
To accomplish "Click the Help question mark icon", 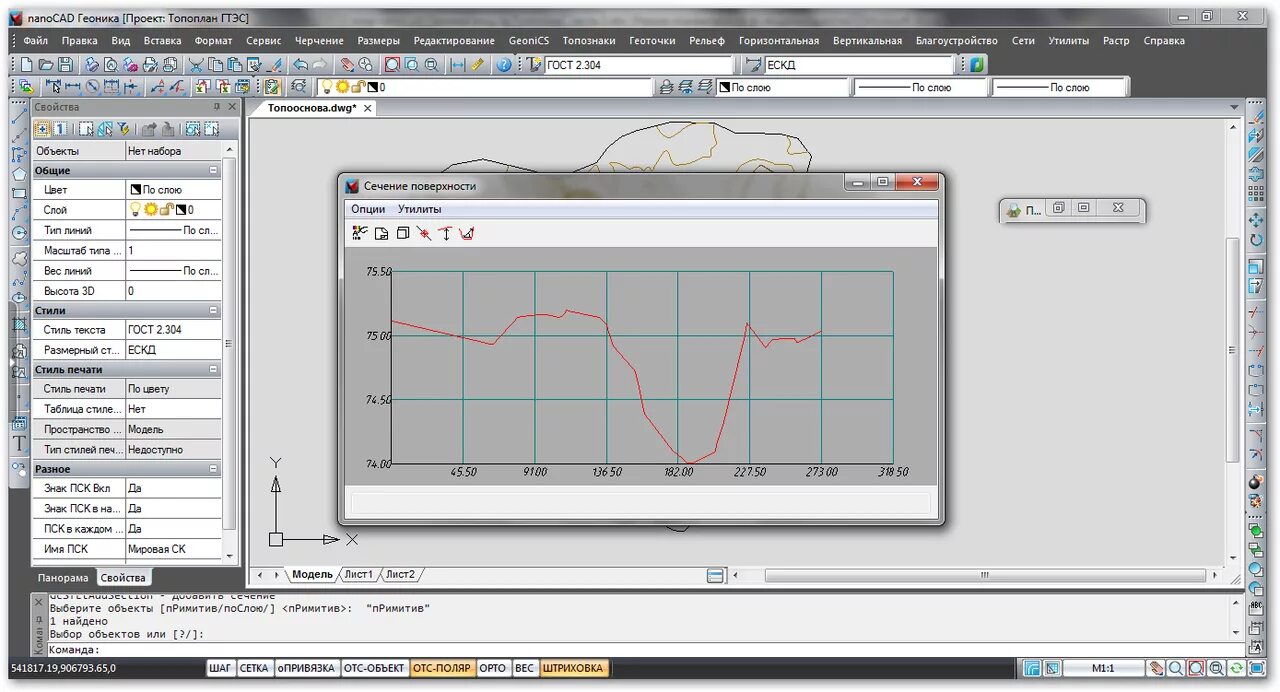I will [504, 65].
